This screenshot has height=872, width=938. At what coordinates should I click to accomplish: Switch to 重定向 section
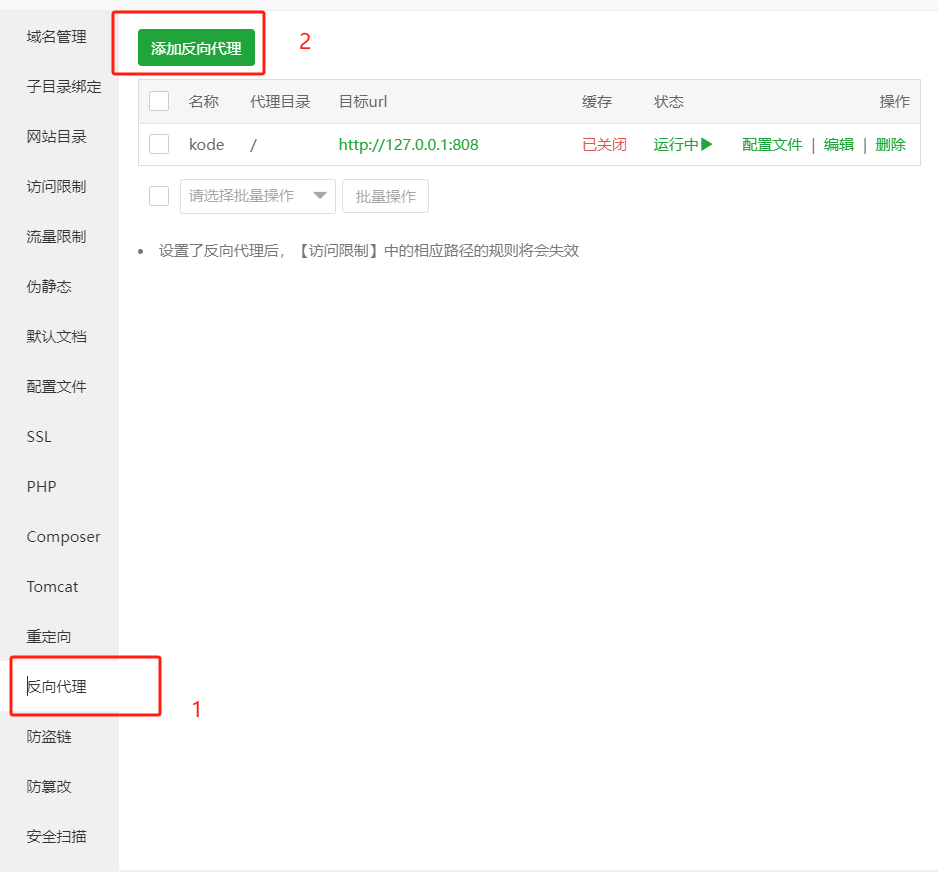(x=49, y=637)
